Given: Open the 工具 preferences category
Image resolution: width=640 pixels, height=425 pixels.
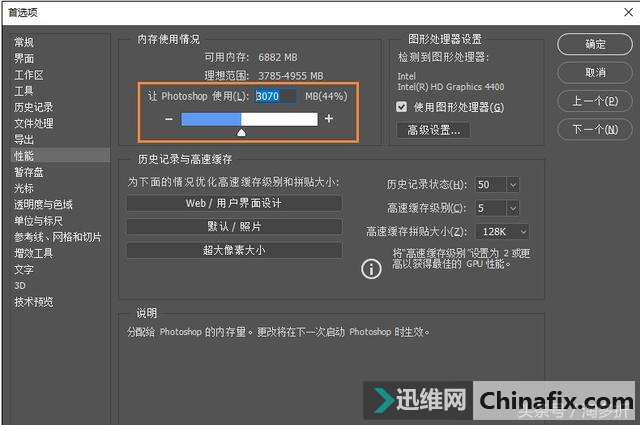Looking at the screenshot, I should pyautogui.click(x=24, y=91).
